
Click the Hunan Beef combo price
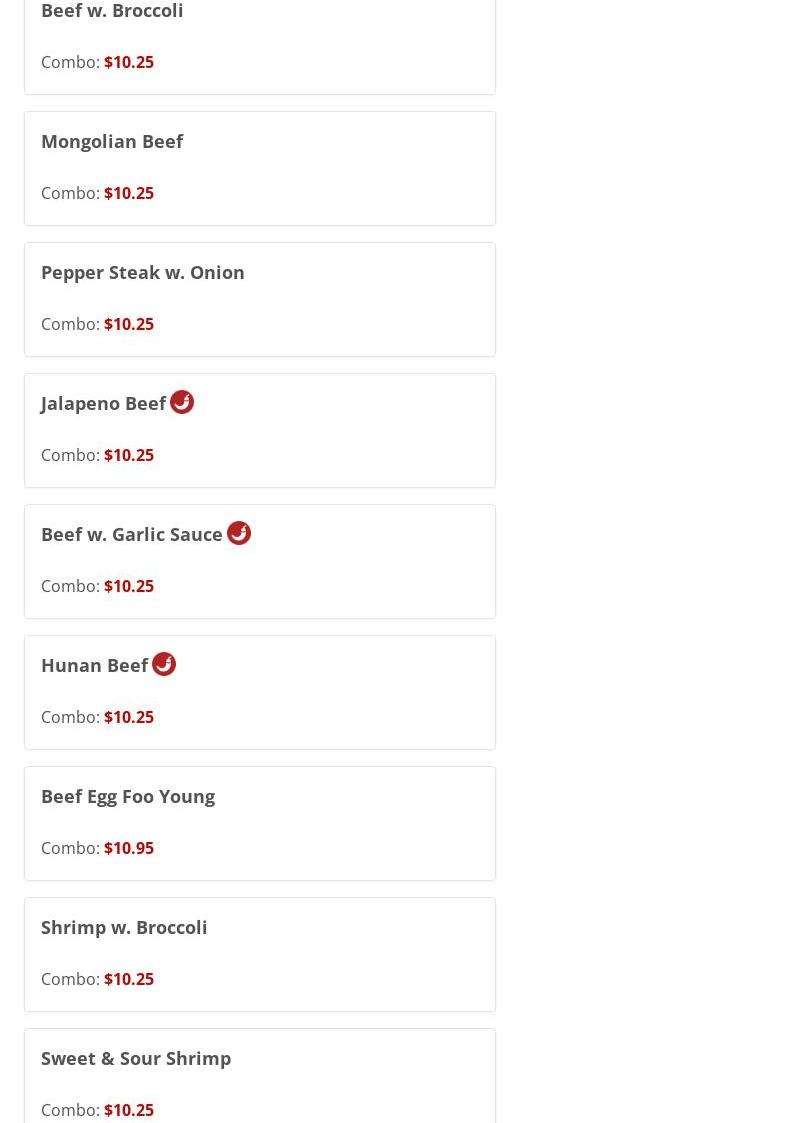pyautogui.click(x=129, y=717)
